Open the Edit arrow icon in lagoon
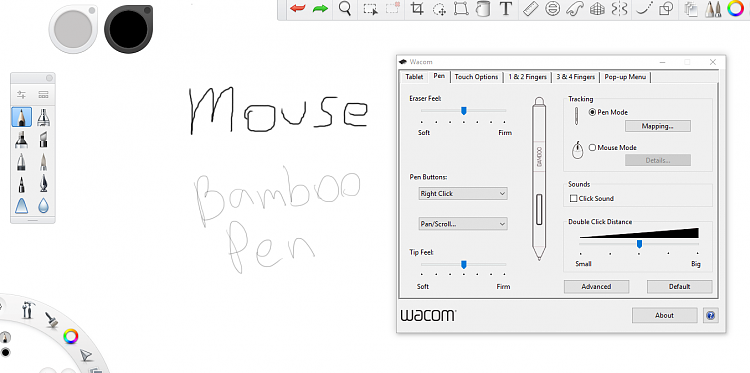Viewport: 750px width, 373px height. click(x=86, y=355)
